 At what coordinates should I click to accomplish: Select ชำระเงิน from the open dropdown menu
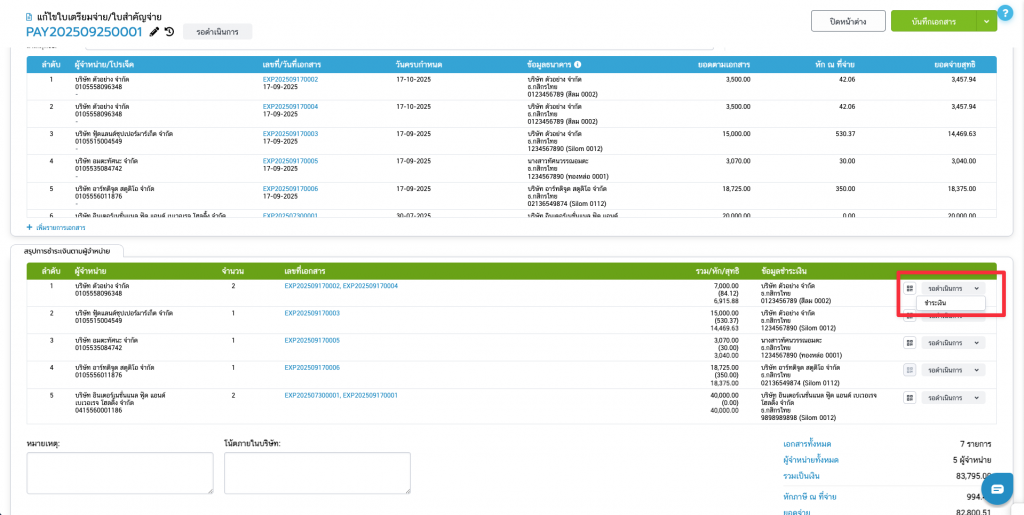(937, 303)
